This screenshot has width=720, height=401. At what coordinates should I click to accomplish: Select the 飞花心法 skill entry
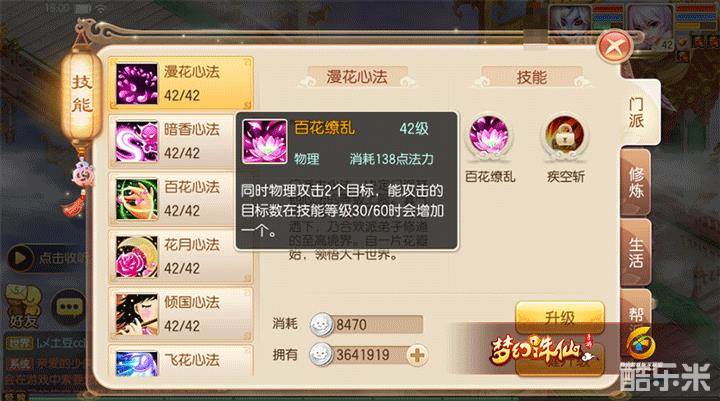click(180, 361)
